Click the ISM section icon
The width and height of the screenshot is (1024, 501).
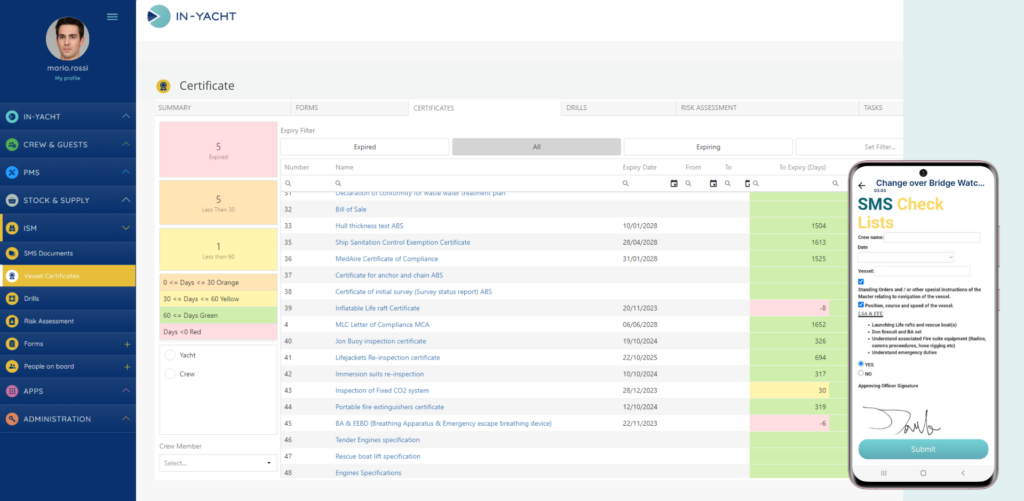pos(12,228)
